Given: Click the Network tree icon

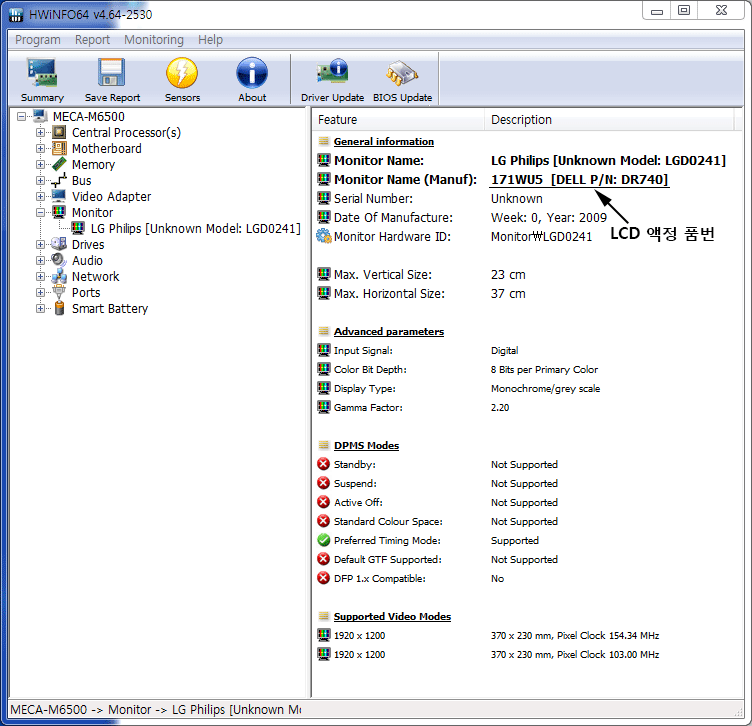Looking at the screenshot, I should coord(59,276).
